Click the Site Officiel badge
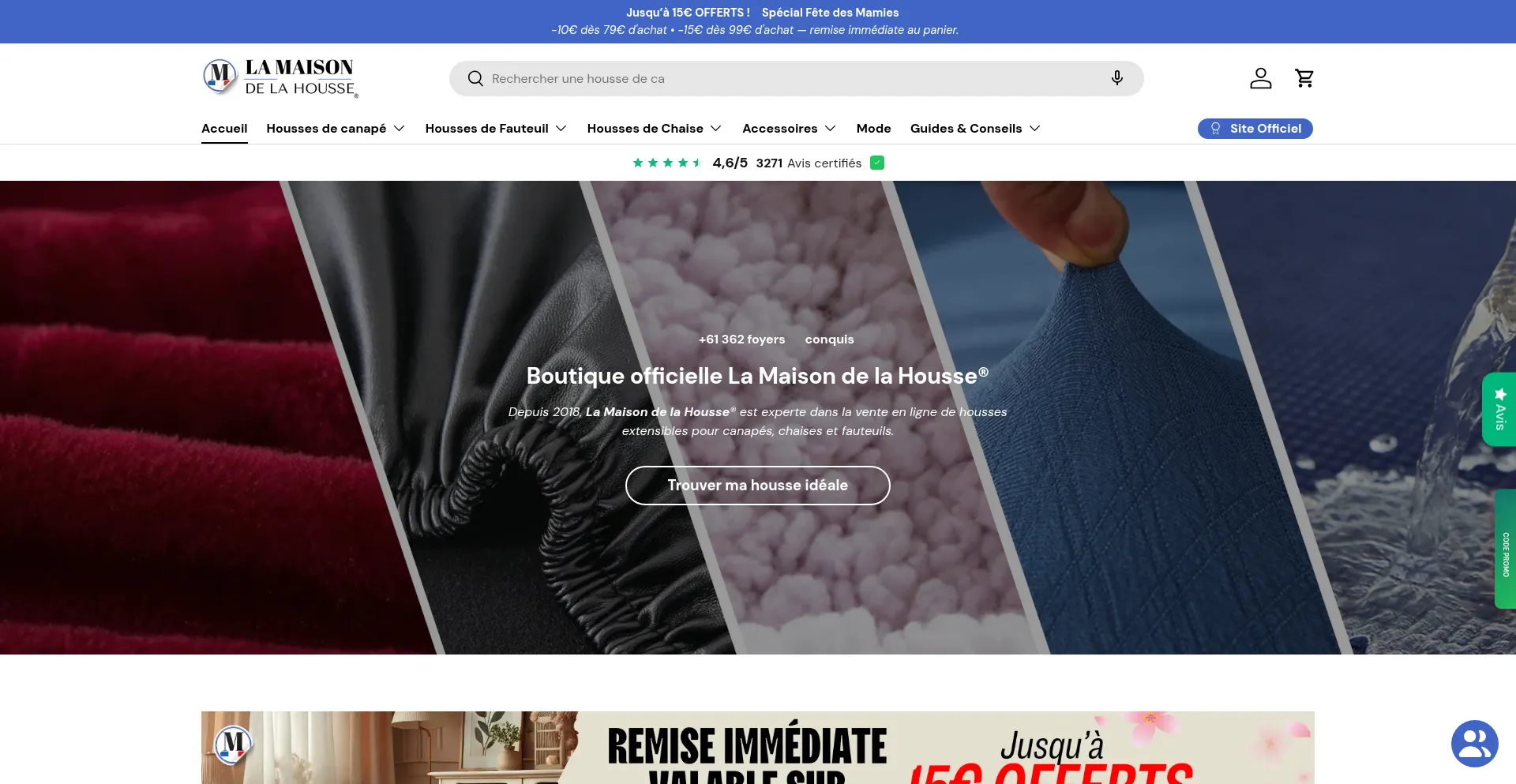The width and height of the screenshot is (1516, 784). point(1255,128)
